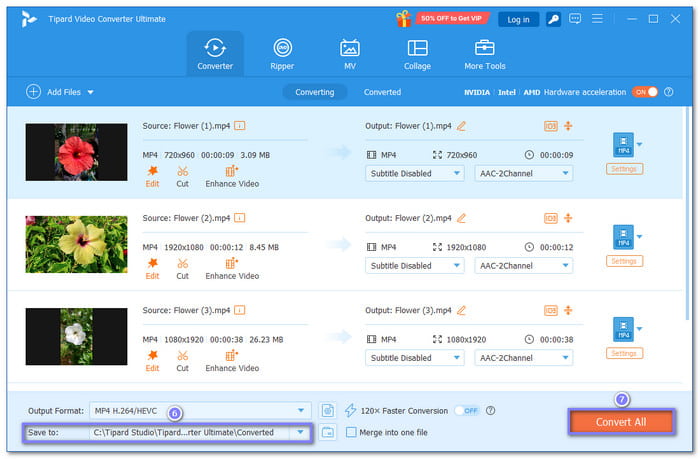The width and height of the screenshot is (700, 459).
Task: Click source info icon for Flower (2).mp4
Action: click(240, 218)
